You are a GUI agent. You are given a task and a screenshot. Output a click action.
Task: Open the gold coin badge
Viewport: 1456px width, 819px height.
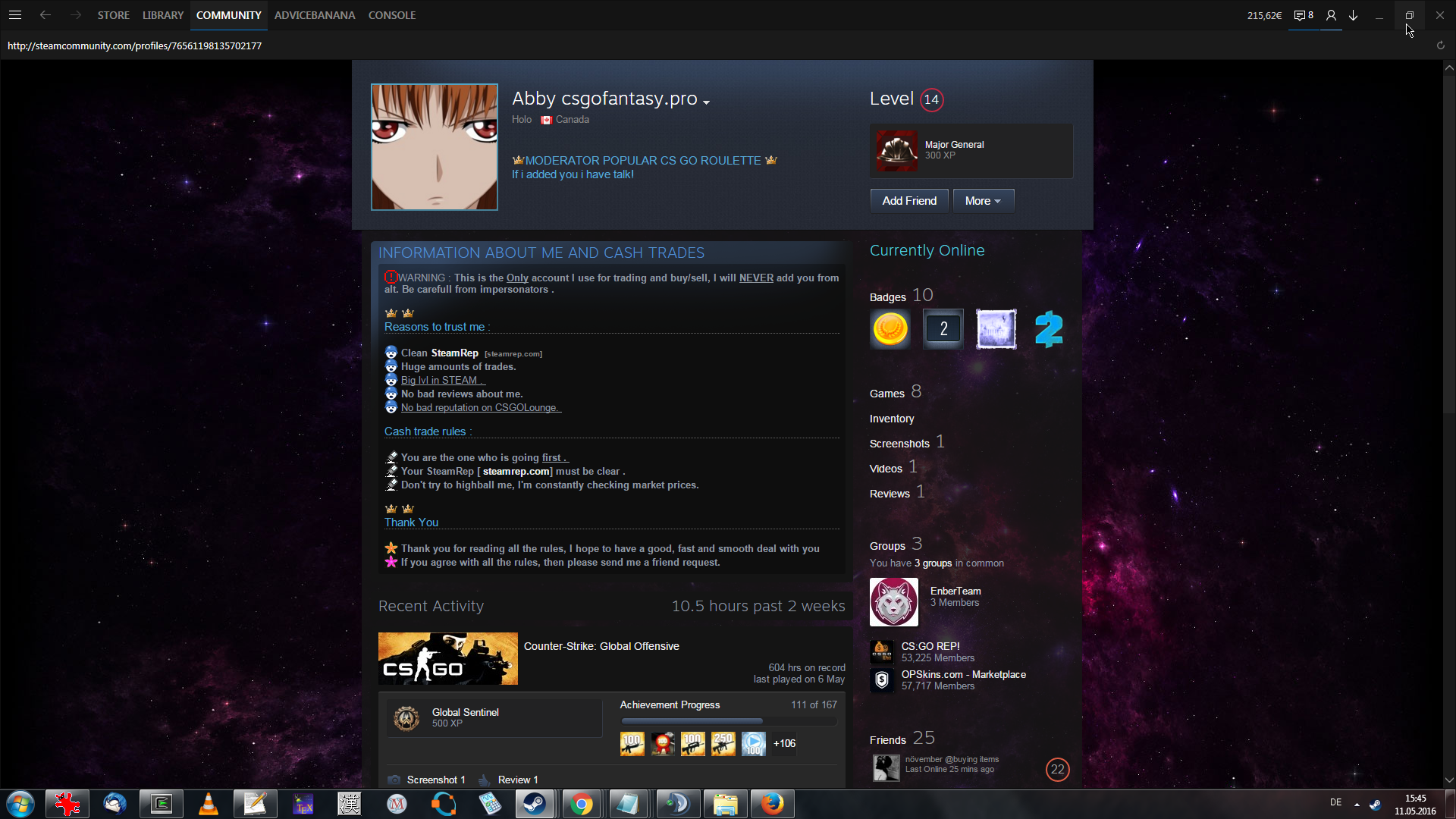890,329
